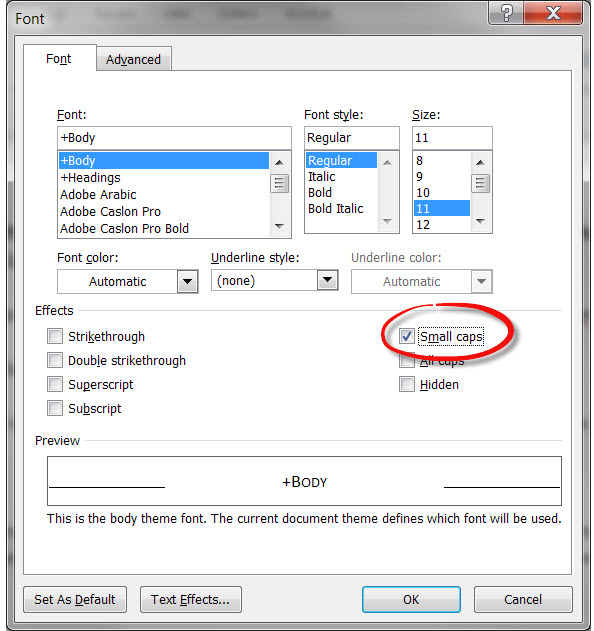Choose Adobe Caslon Pro font

(x=164, y=211)
